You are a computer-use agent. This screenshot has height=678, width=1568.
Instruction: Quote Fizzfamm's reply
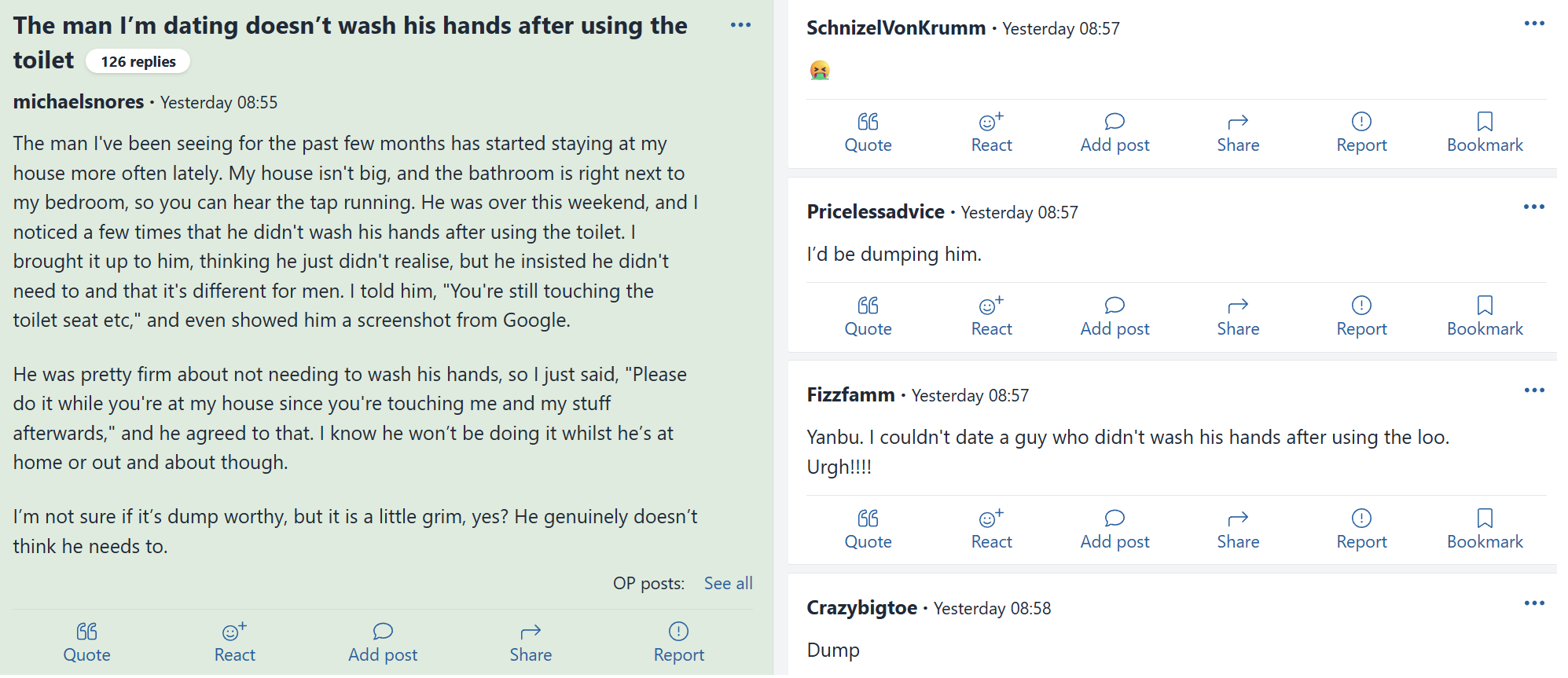pyautogui.click(x=868, y=530)
